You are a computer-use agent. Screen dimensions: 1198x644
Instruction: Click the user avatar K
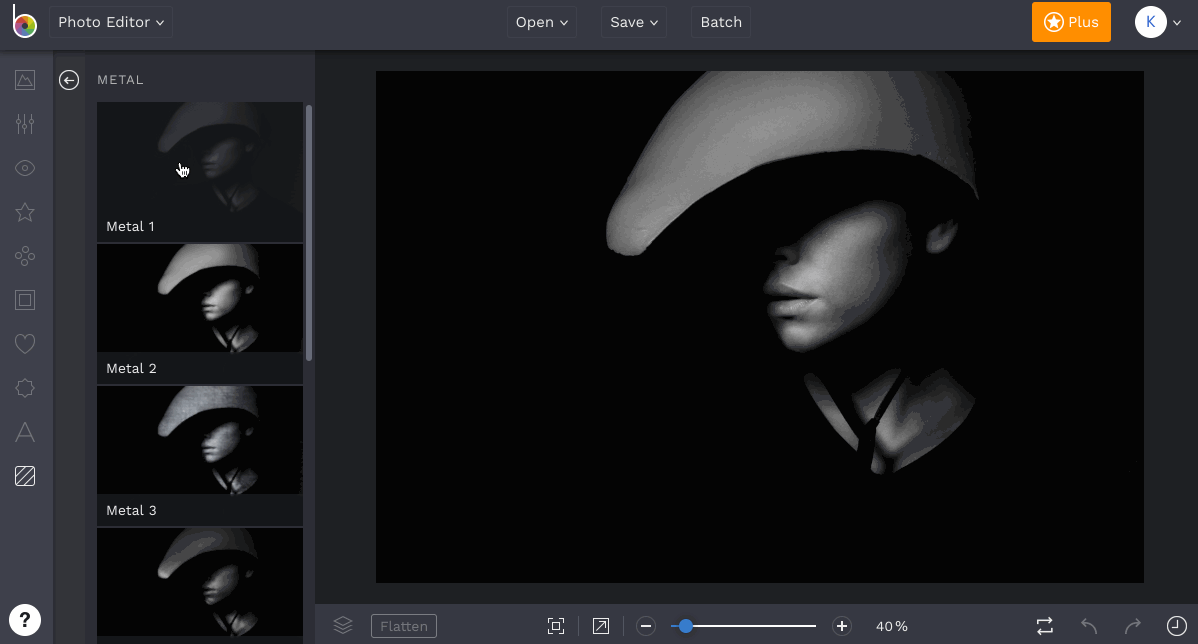click(1151, 22)
